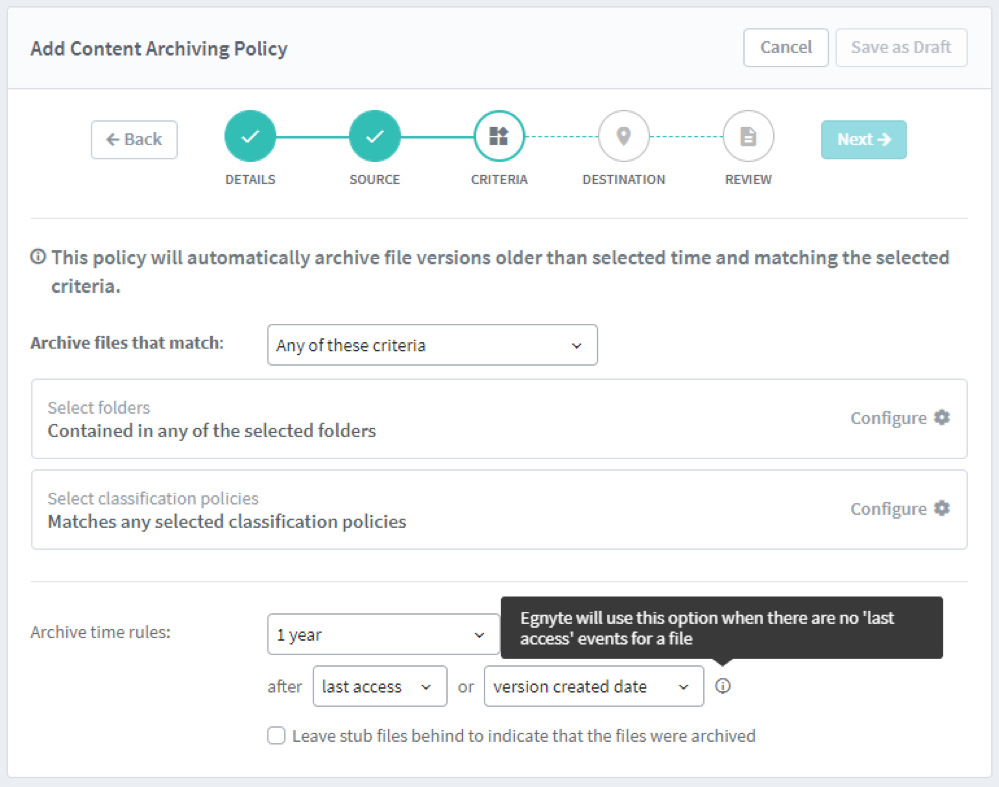
Task: Open the last access dropdown
Action: tap(380, 686)
